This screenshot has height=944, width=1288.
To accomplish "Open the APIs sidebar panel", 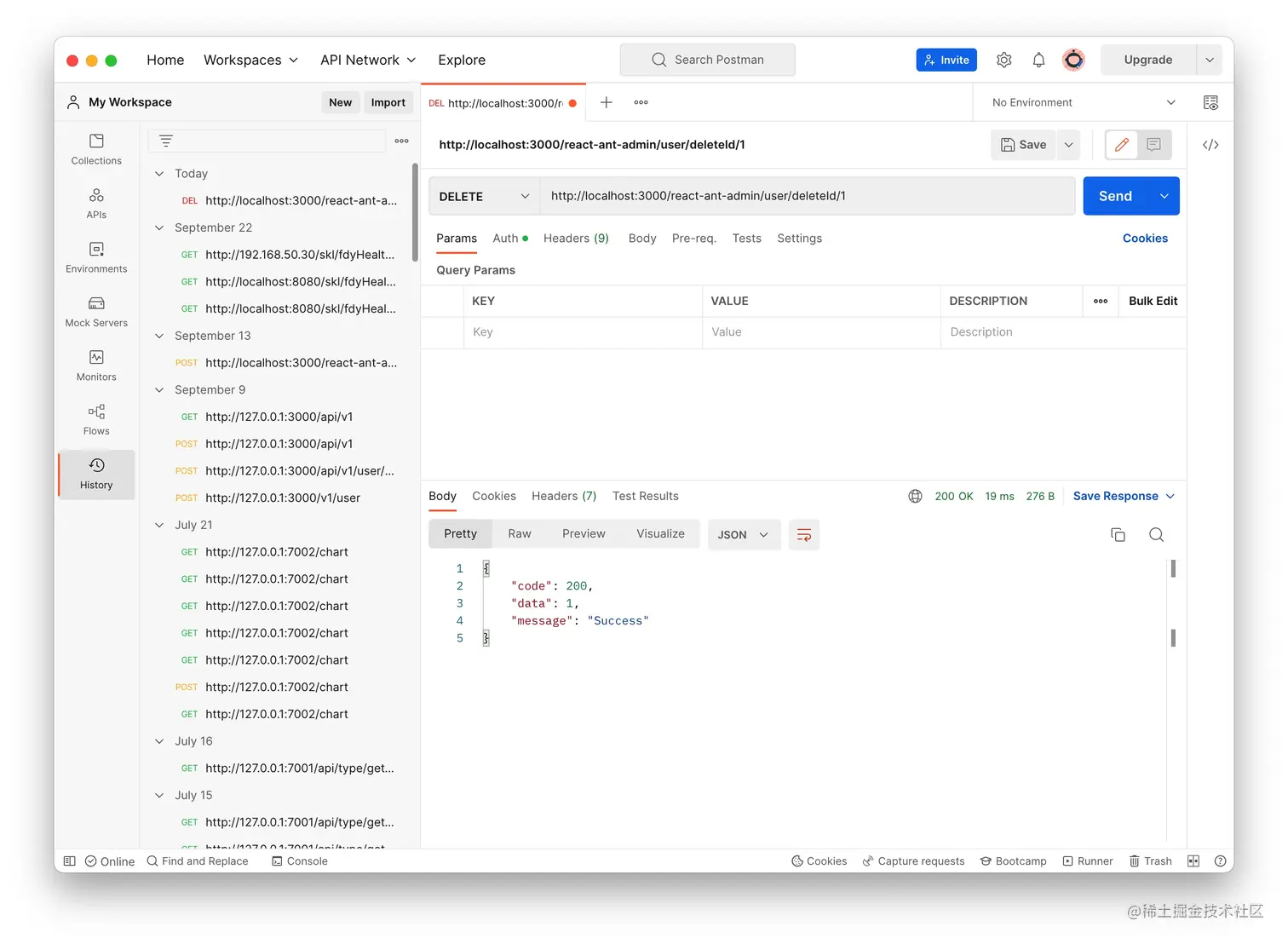I will (96, 204).
